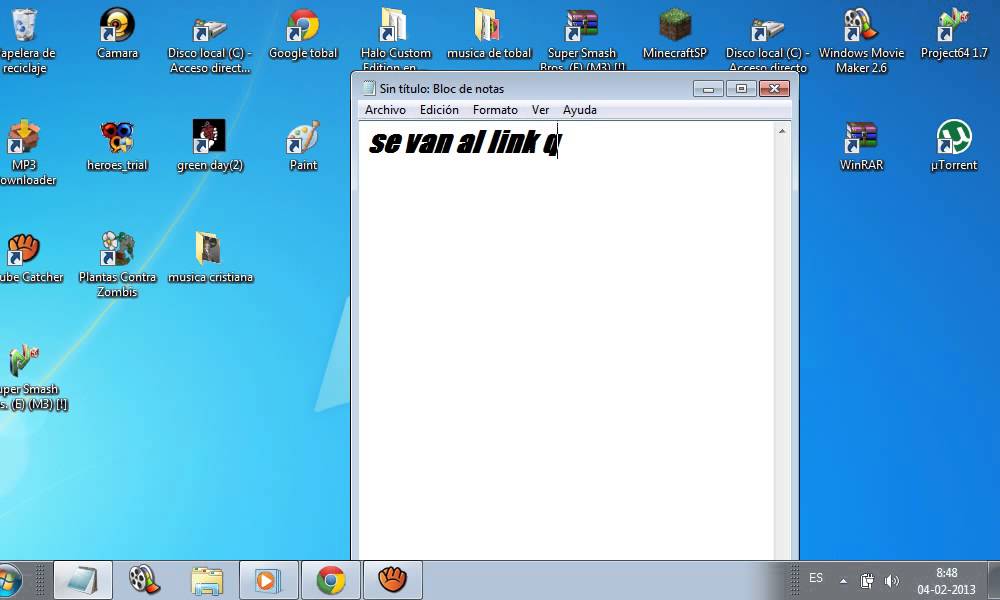Maximize the Notepad window

click(741, 89)
